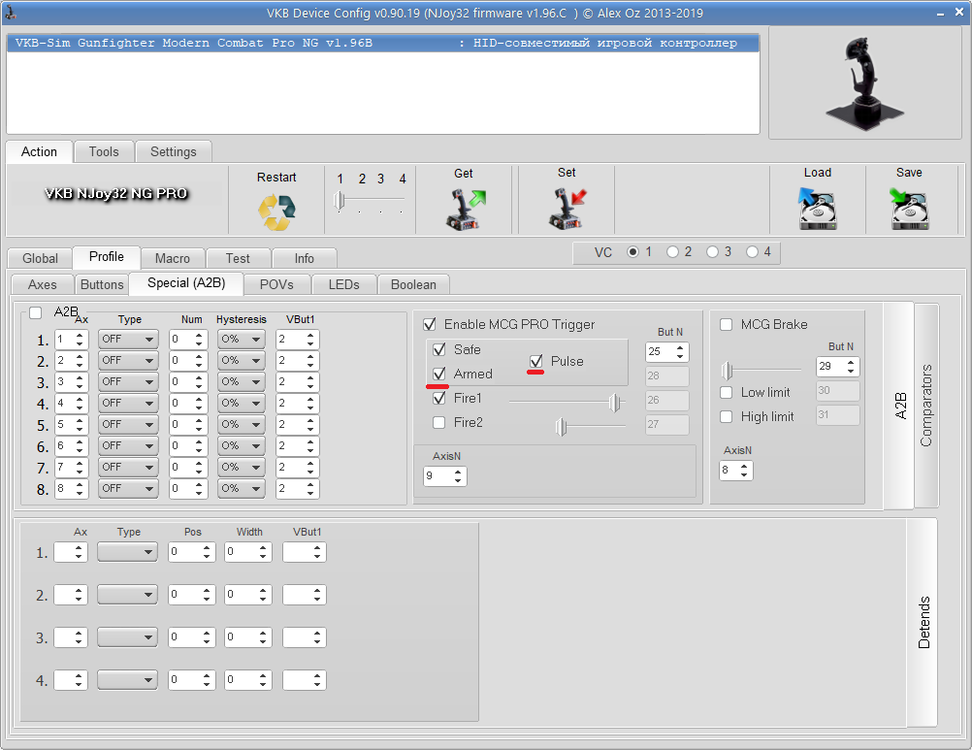The image size is (972, 750).
Task: Click the Restart recycle icon
Action: click(276, 212)
